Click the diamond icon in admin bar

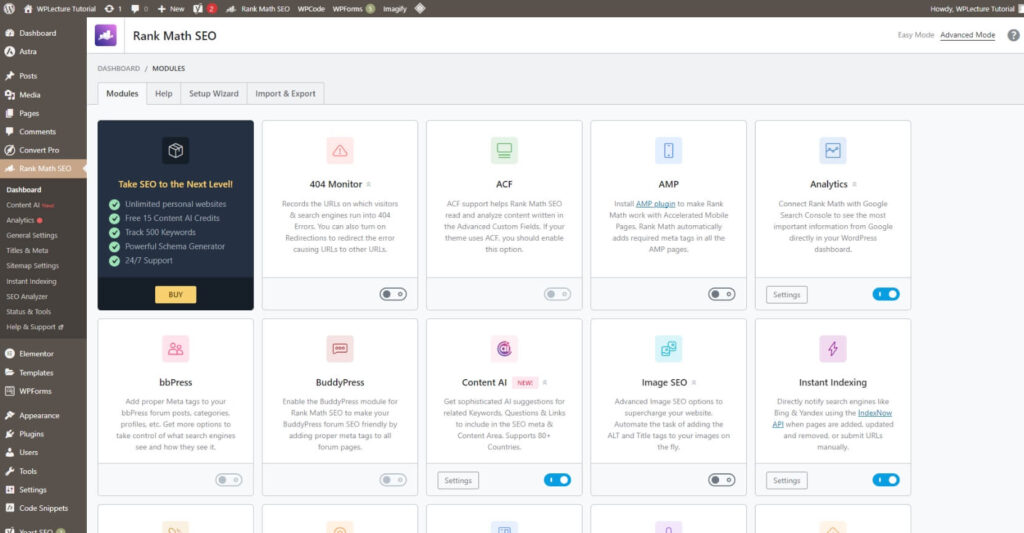pyautogui.click(x=420, y=8)
